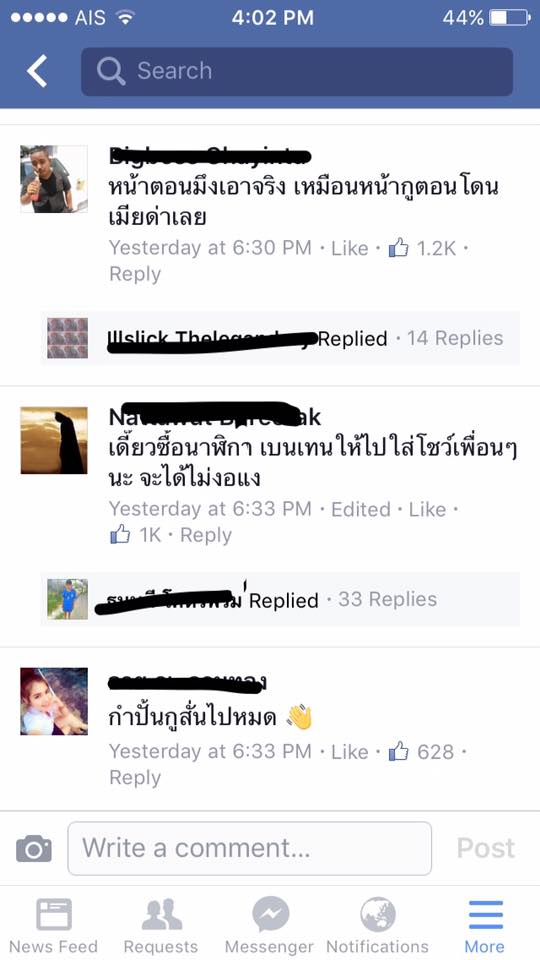Tap the back arrow icon

(x=37, y=71)
